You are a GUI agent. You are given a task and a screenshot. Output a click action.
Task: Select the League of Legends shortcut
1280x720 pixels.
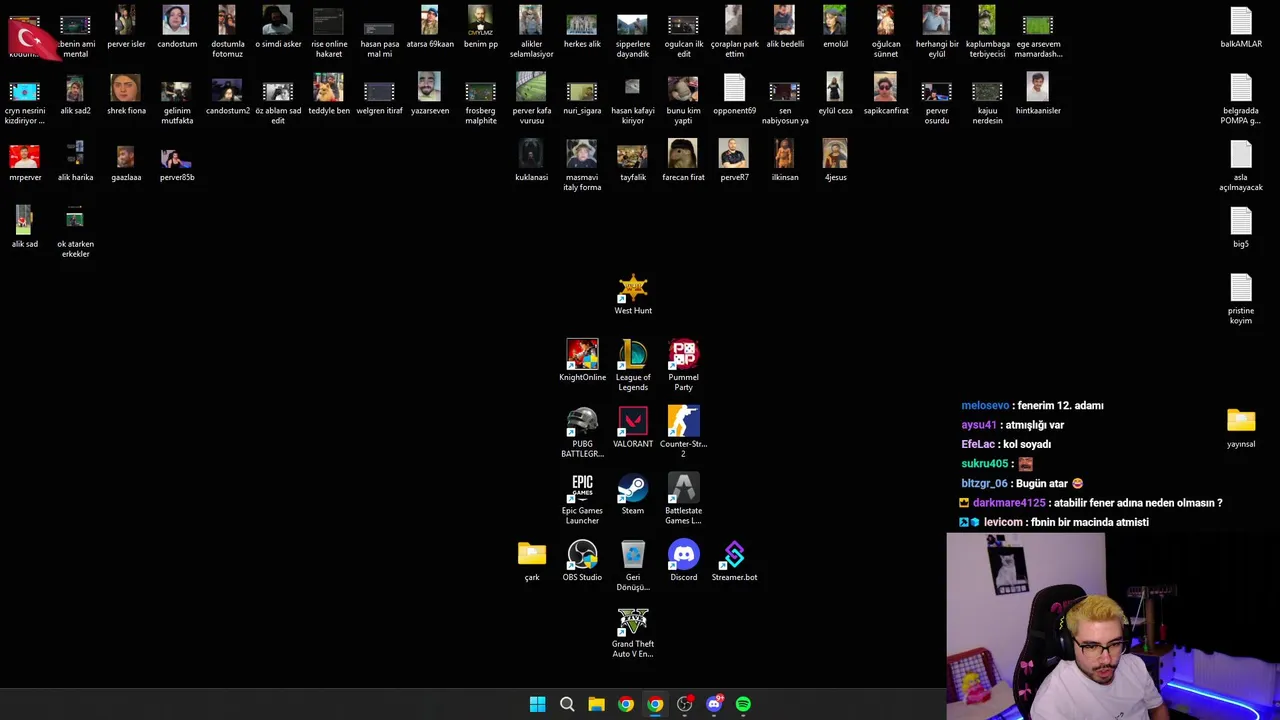click(633, 366)
